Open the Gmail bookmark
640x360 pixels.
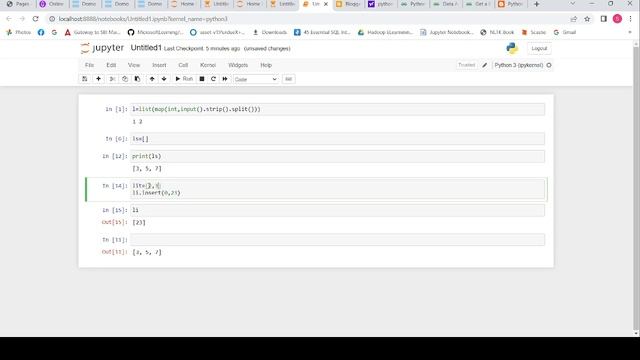[x=565, y=32]
